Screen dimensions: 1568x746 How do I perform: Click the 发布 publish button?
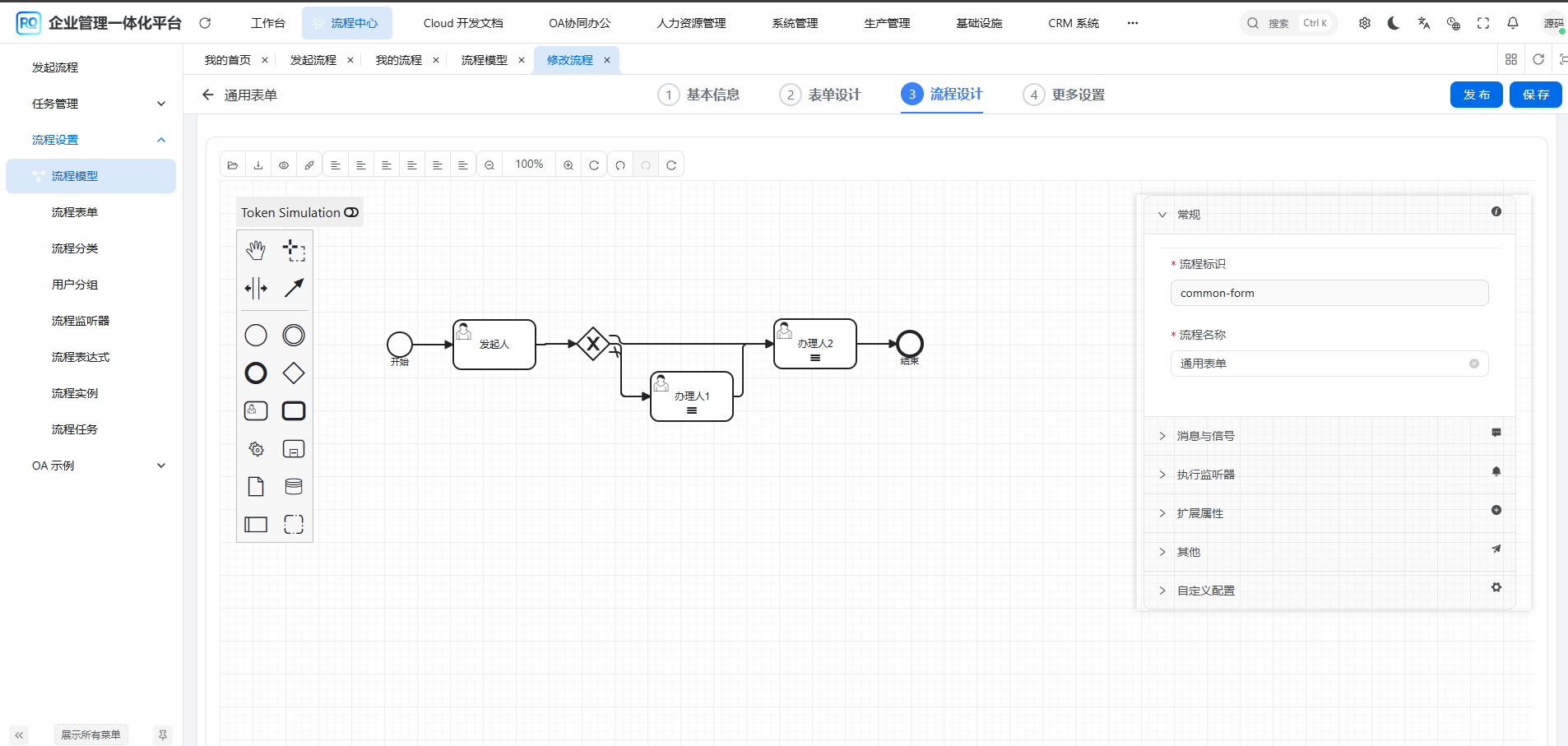(1476, 95)
